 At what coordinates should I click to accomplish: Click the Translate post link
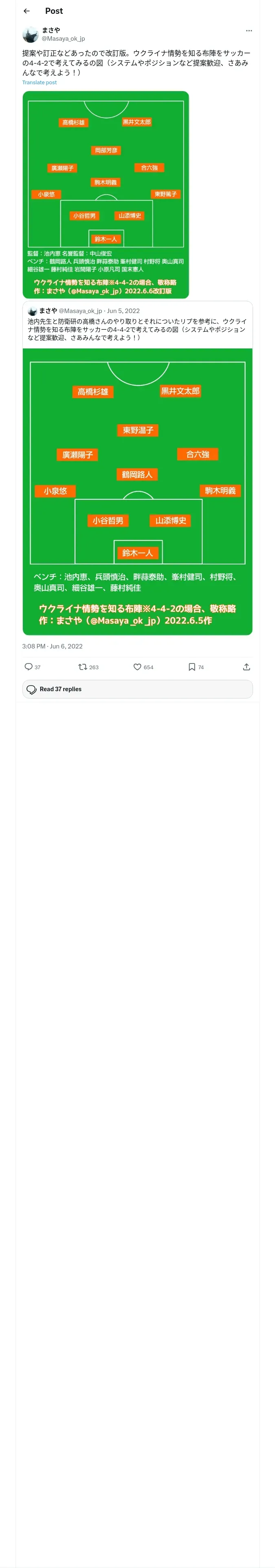pos(40,82)
